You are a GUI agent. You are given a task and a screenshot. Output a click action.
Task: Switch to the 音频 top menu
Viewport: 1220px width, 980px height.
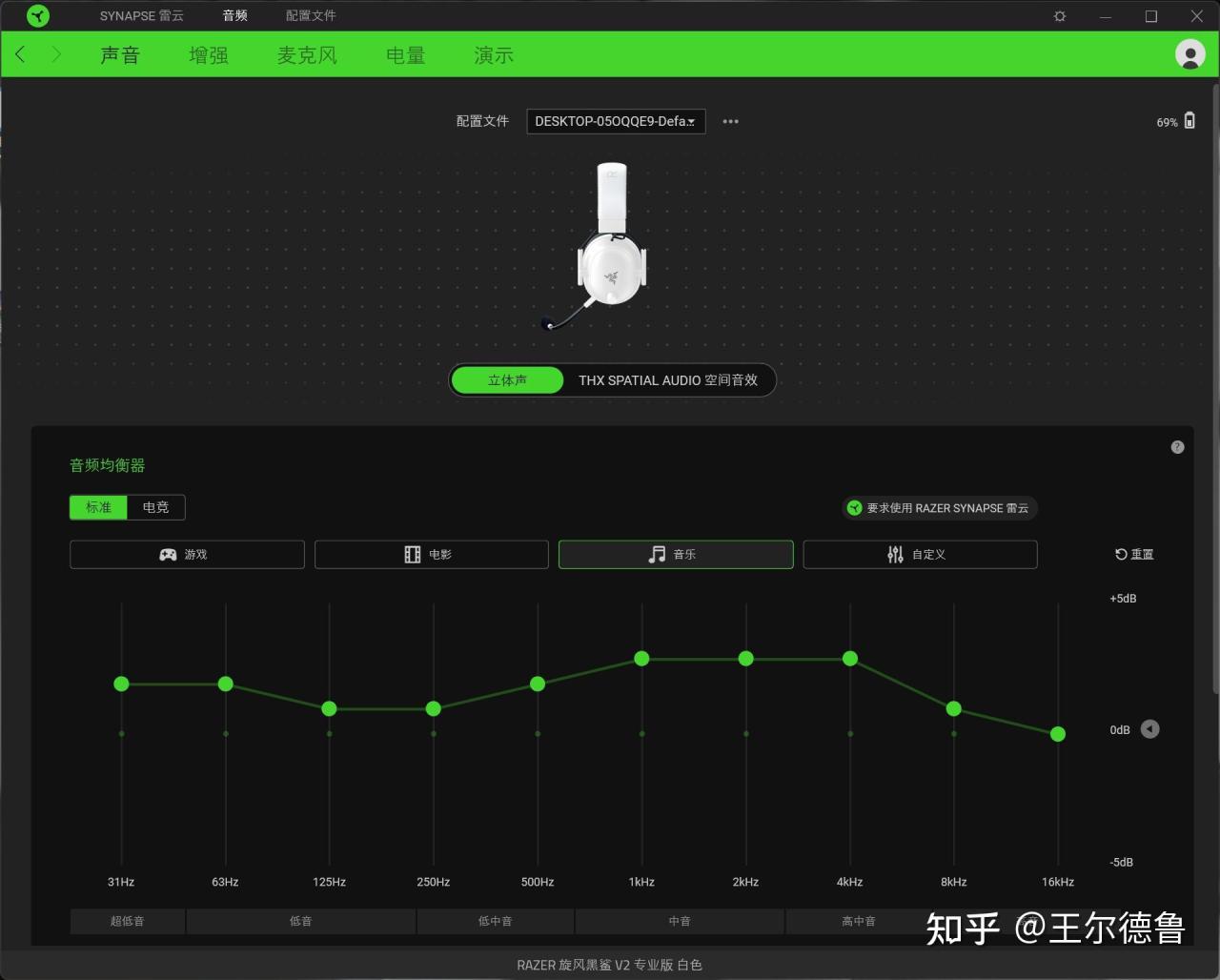(x=234, y=16)
